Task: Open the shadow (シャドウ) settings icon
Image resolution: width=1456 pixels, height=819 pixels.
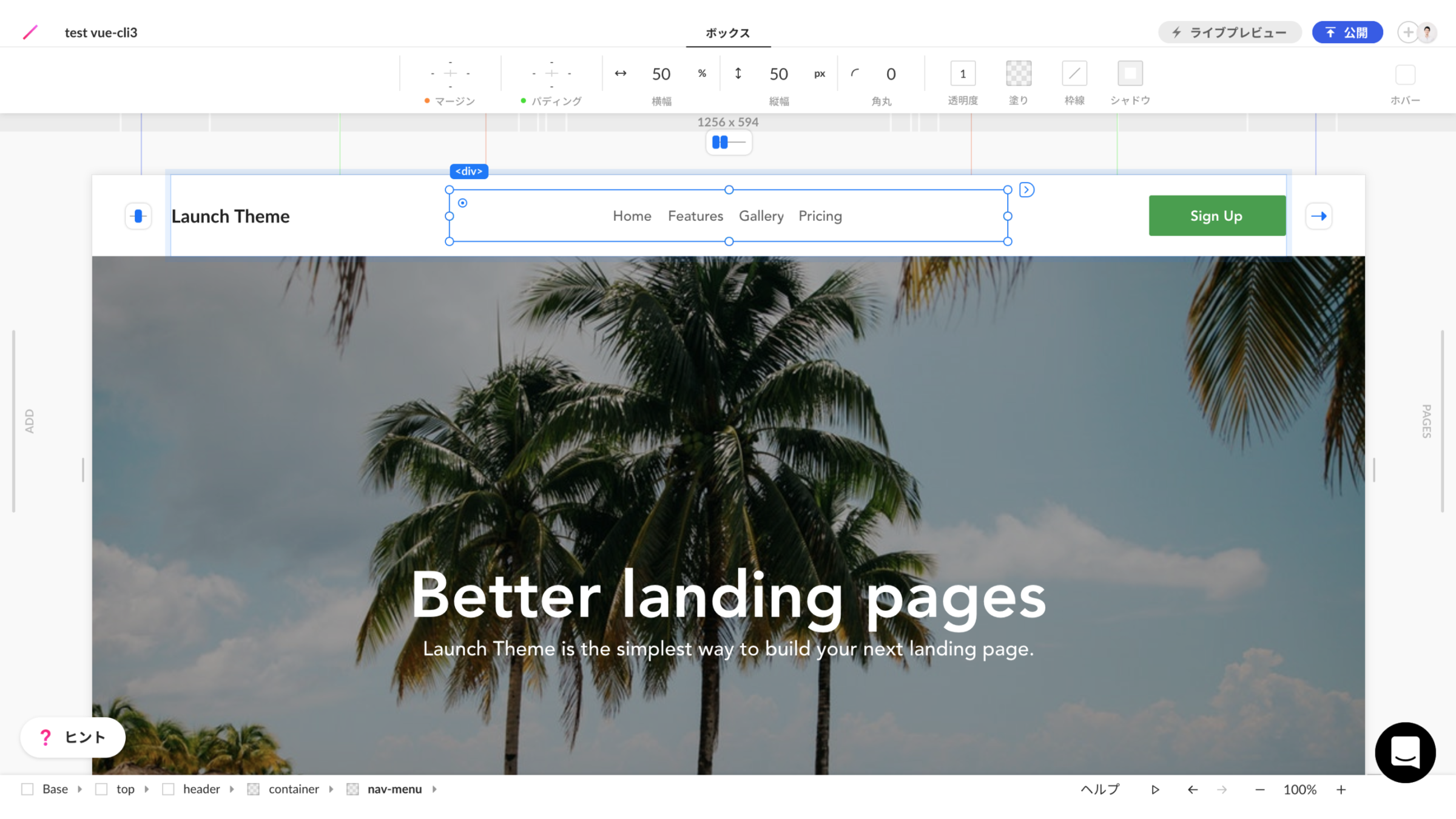Action: point(1130,73)
